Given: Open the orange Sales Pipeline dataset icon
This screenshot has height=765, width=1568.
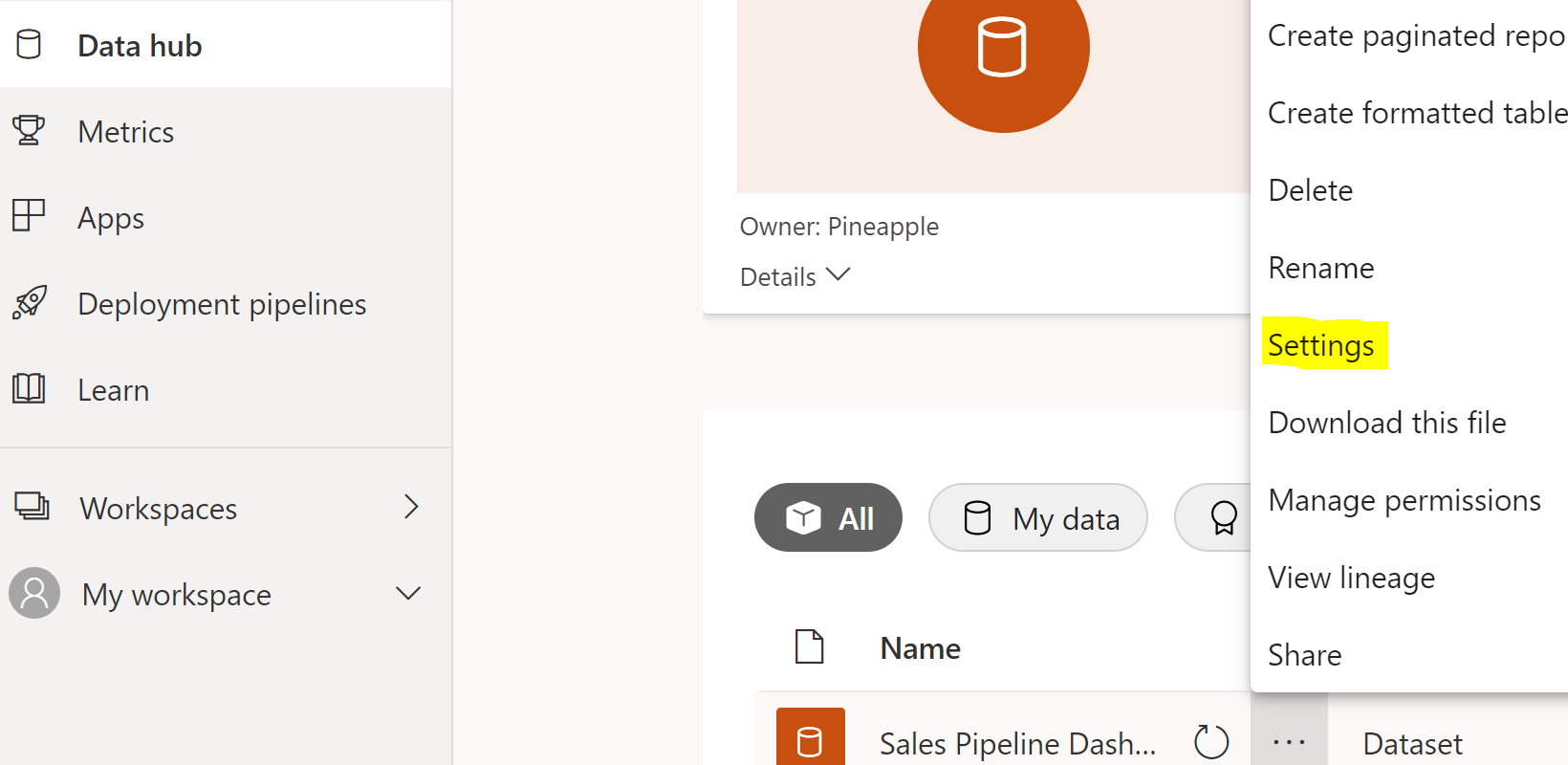Looking at the screenshot, I should click(x=810, y=739).
